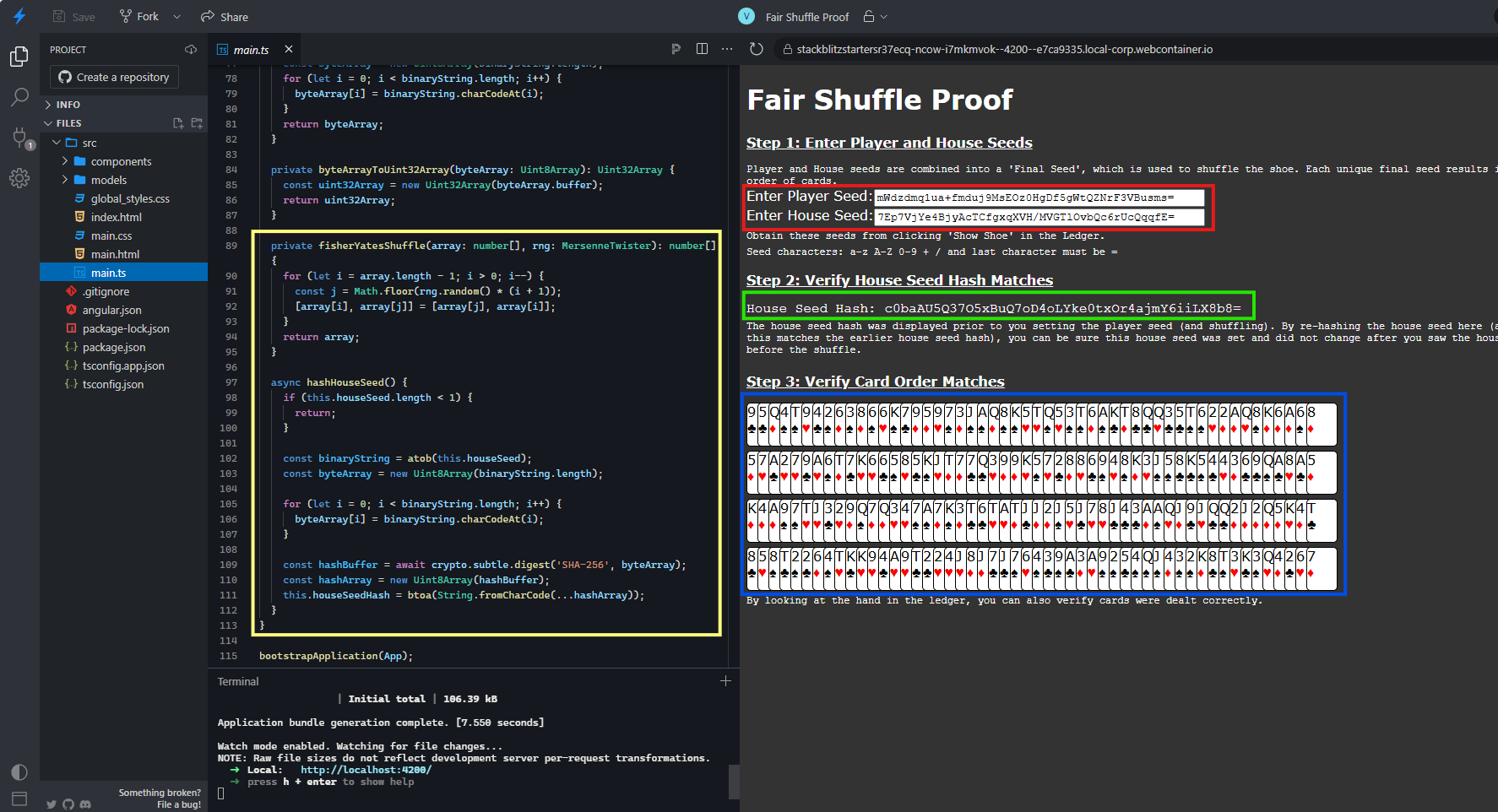This screenshot has height=812, width=1498.
Task: Open tsconfig.app.json file
Action: [123, 365]
